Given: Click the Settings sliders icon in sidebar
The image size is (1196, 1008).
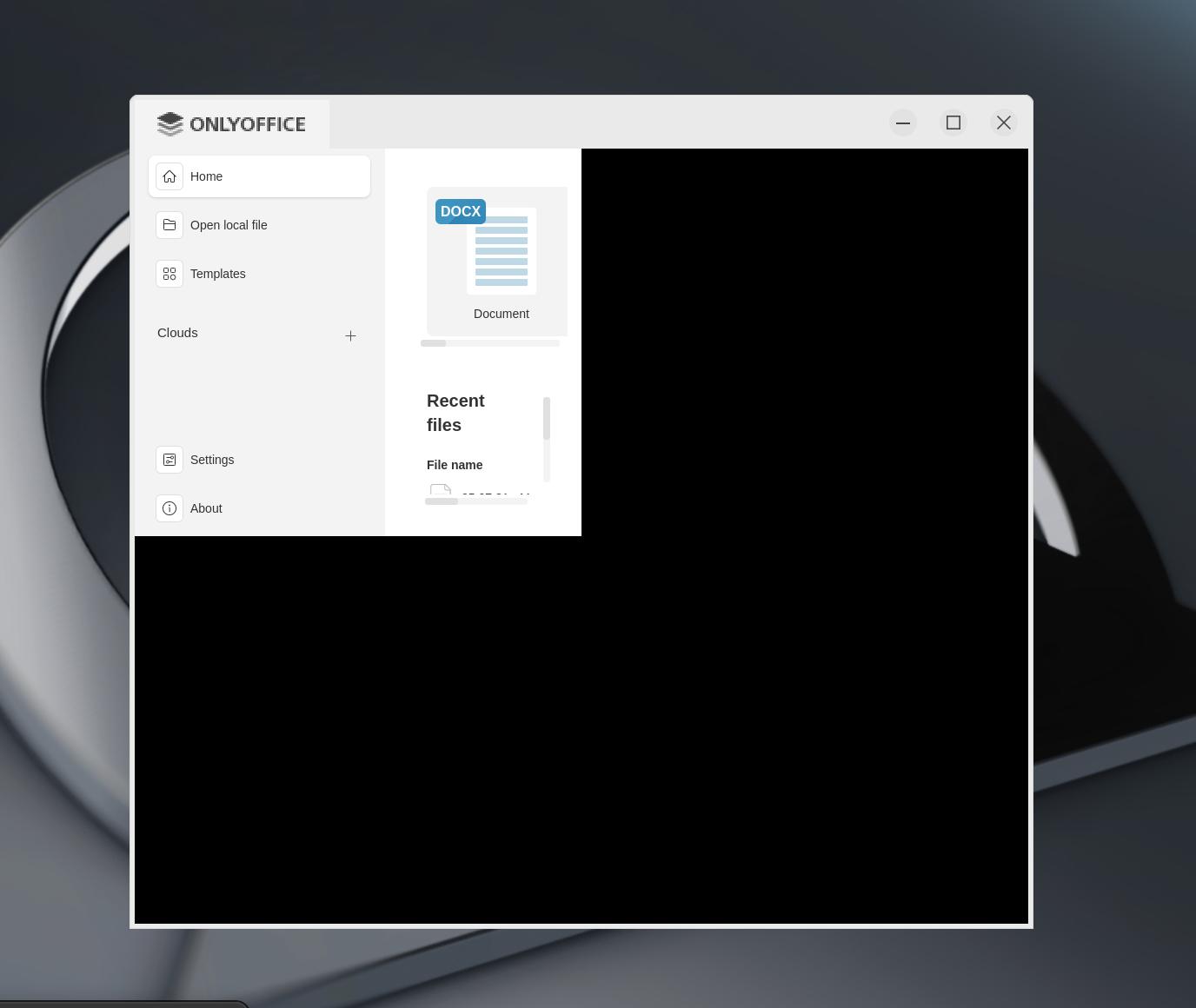Looking at the screenshot, I should coord(169,460).
